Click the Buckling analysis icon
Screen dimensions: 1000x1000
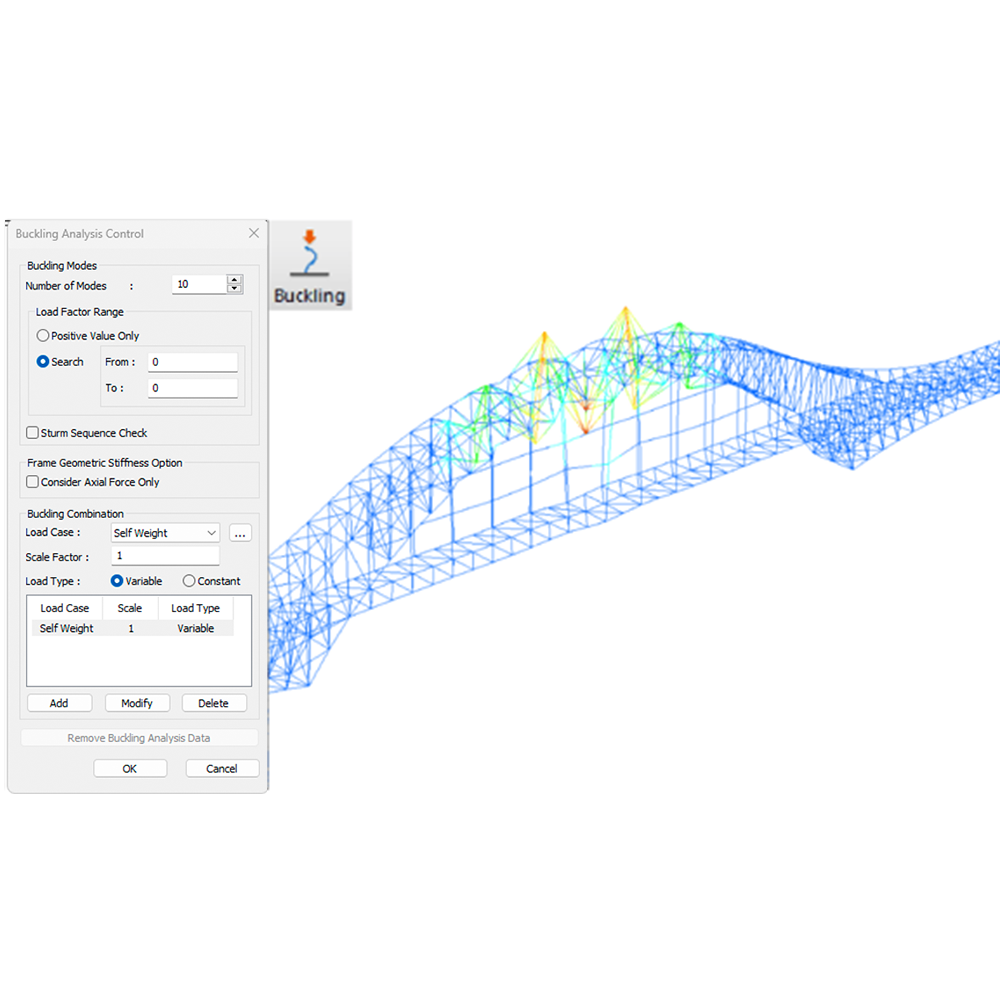309,265
